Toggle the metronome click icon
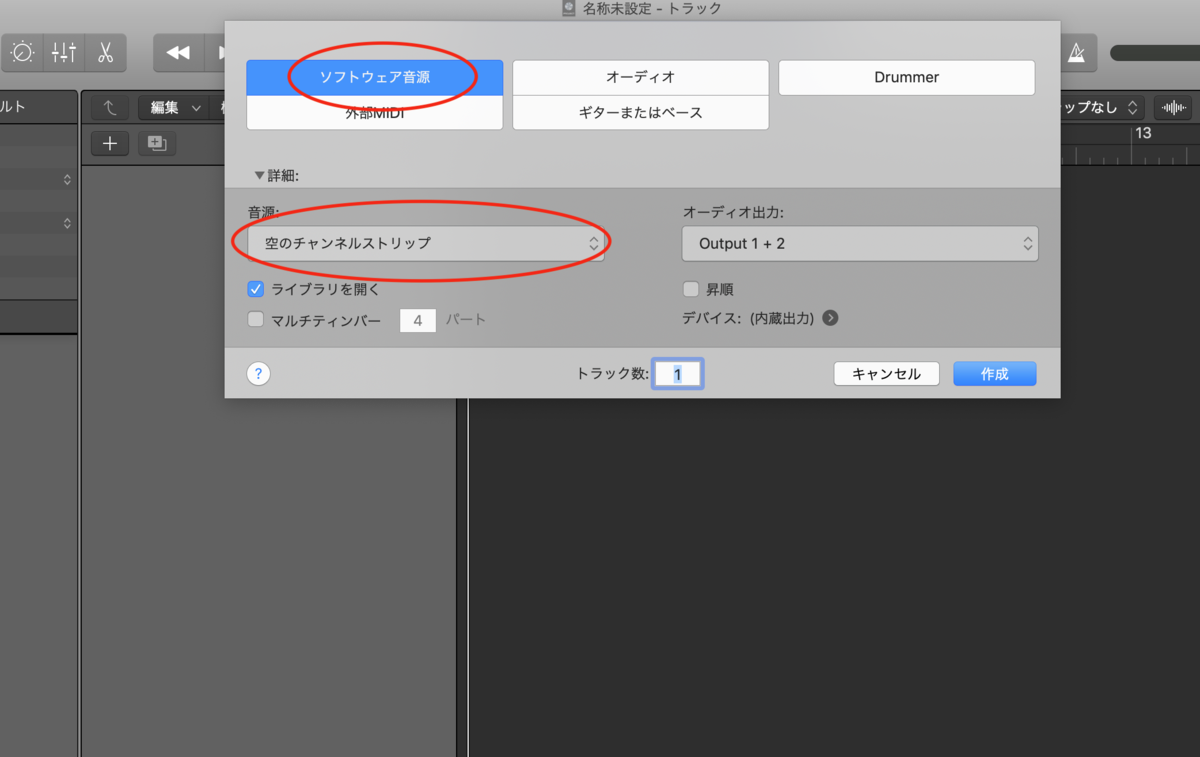The width and height of the screenshot is (1200, 757). click(x=1077, y=53)
